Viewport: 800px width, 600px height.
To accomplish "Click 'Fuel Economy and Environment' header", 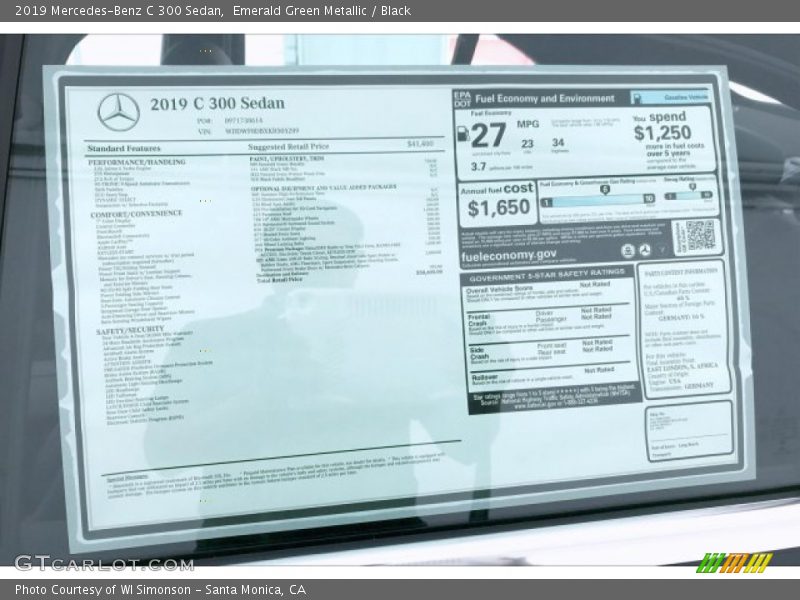I will (x=544, y=98).
